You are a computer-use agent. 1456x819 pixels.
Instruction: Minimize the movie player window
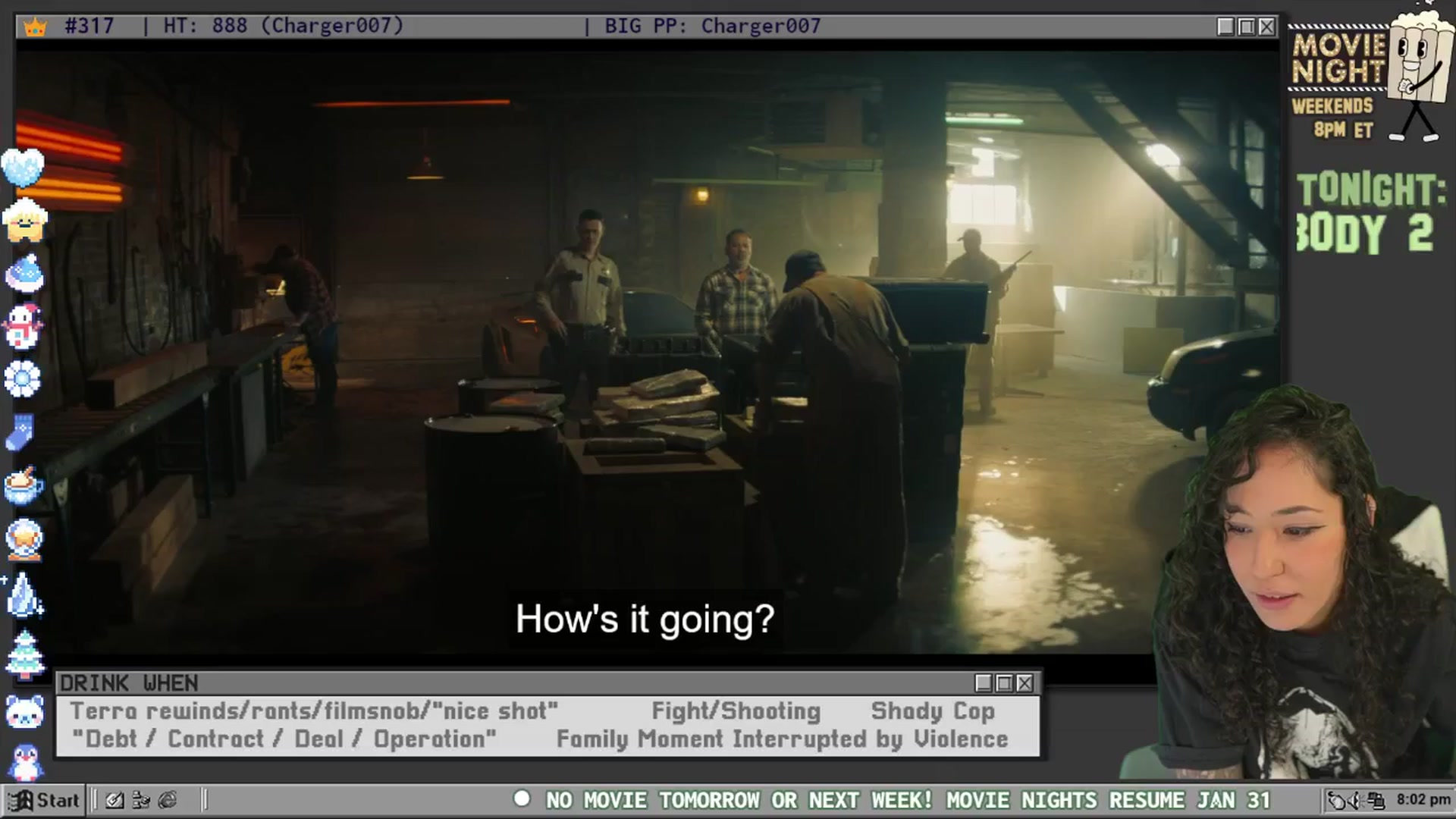[x=1225, y=27]
